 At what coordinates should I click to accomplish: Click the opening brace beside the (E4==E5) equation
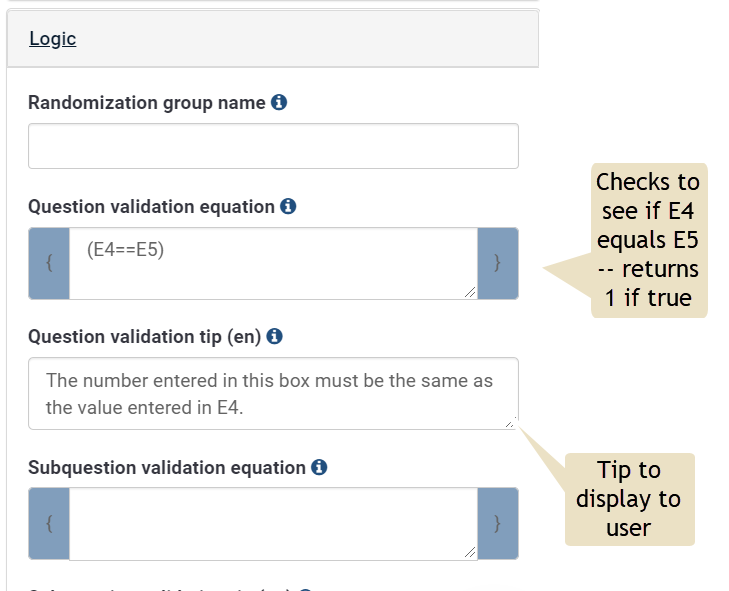49,263
